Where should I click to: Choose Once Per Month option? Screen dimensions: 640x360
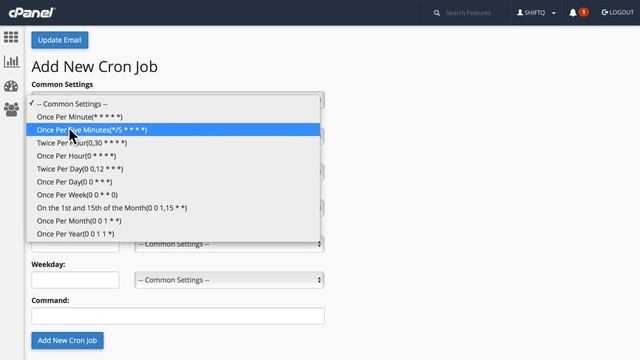point(173,221)
